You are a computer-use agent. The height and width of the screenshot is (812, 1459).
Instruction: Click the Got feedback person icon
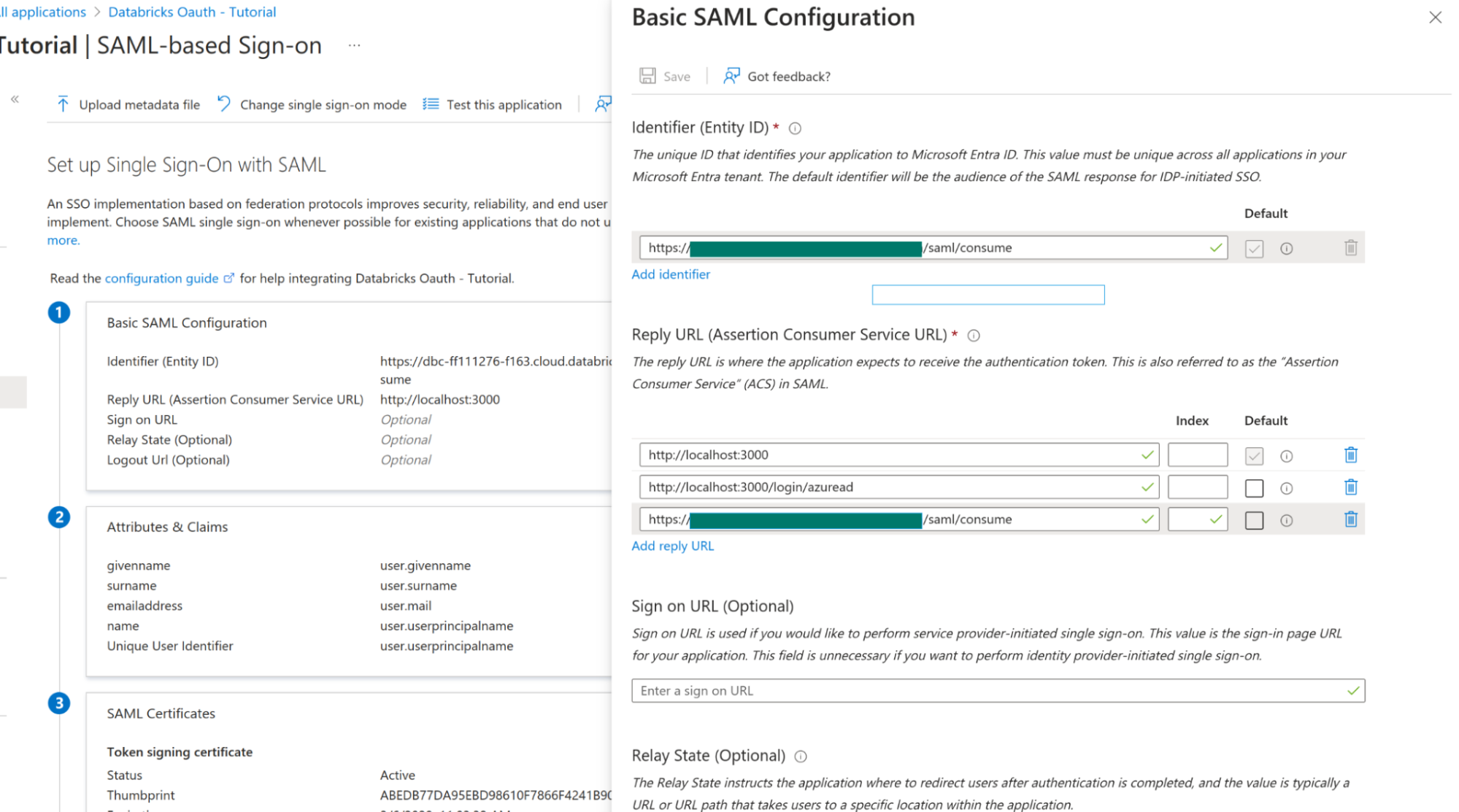(x=731, y=76)
